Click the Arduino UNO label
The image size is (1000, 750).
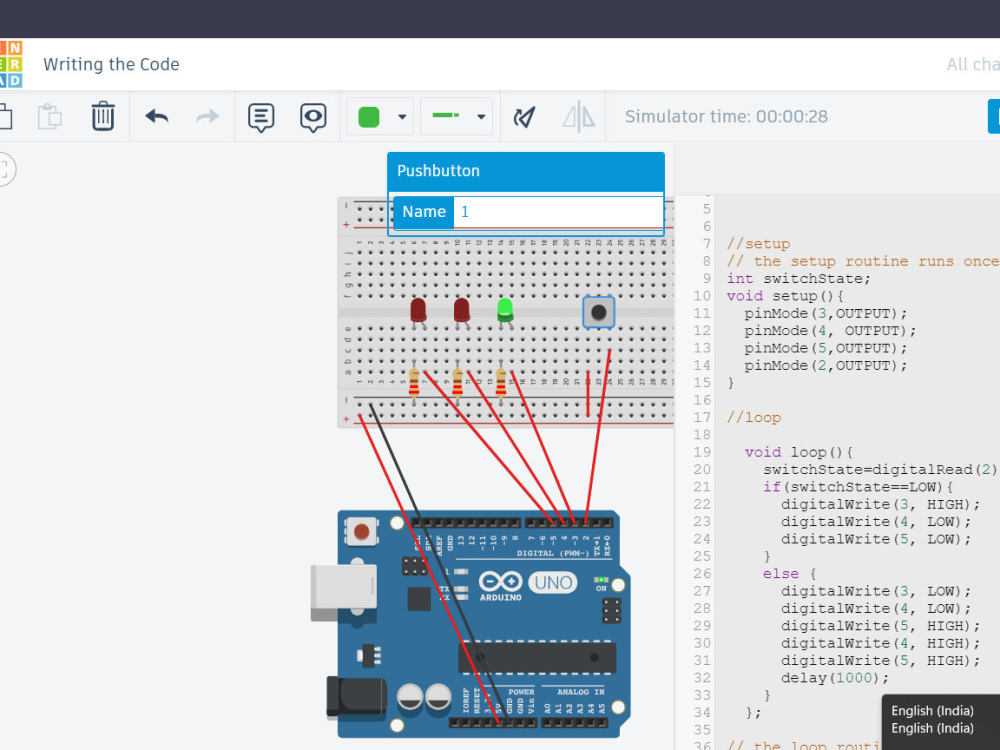tap(553, 582)
